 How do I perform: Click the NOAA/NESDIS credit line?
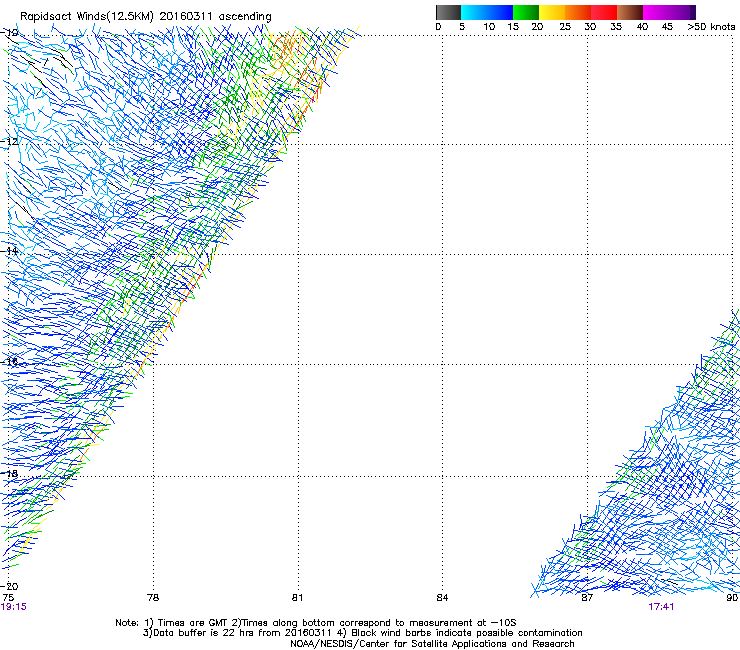point(432,644)
